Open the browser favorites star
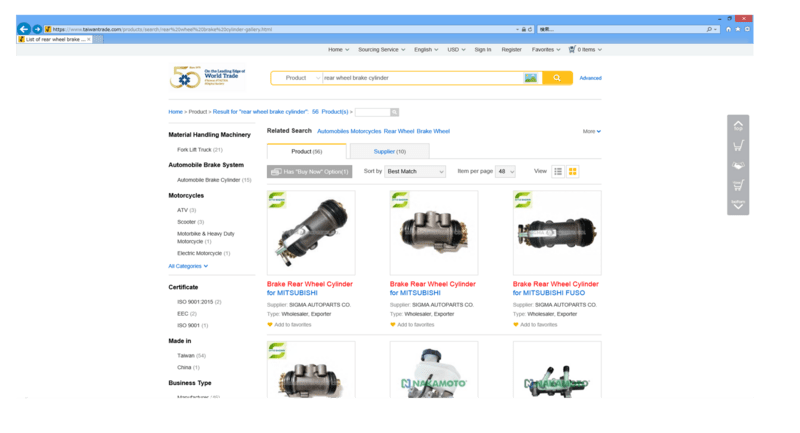This screenshot has height=433, width=800. point(738,29)
